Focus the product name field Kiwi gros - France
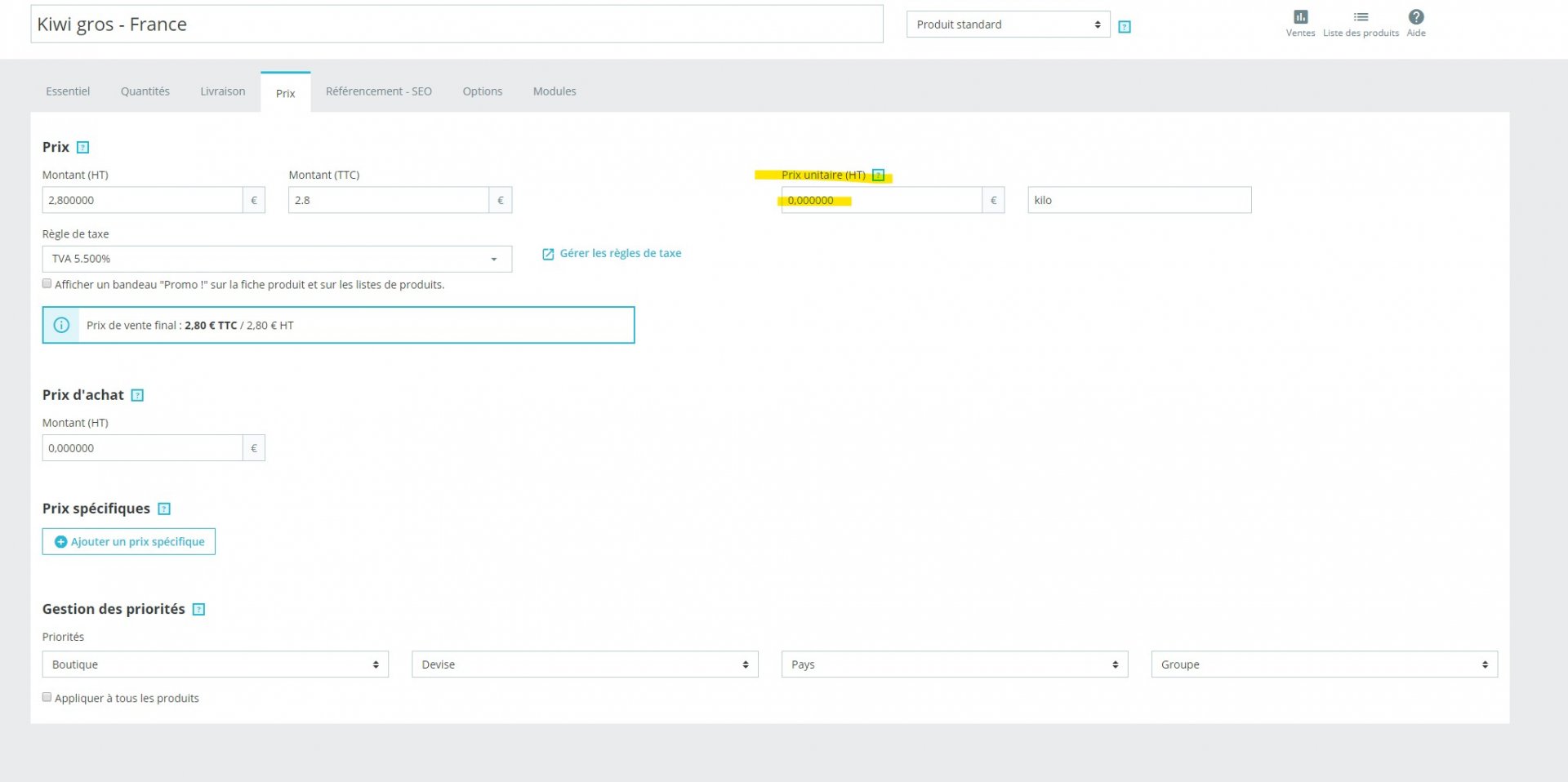1568x782 pixels. point(457,24)
